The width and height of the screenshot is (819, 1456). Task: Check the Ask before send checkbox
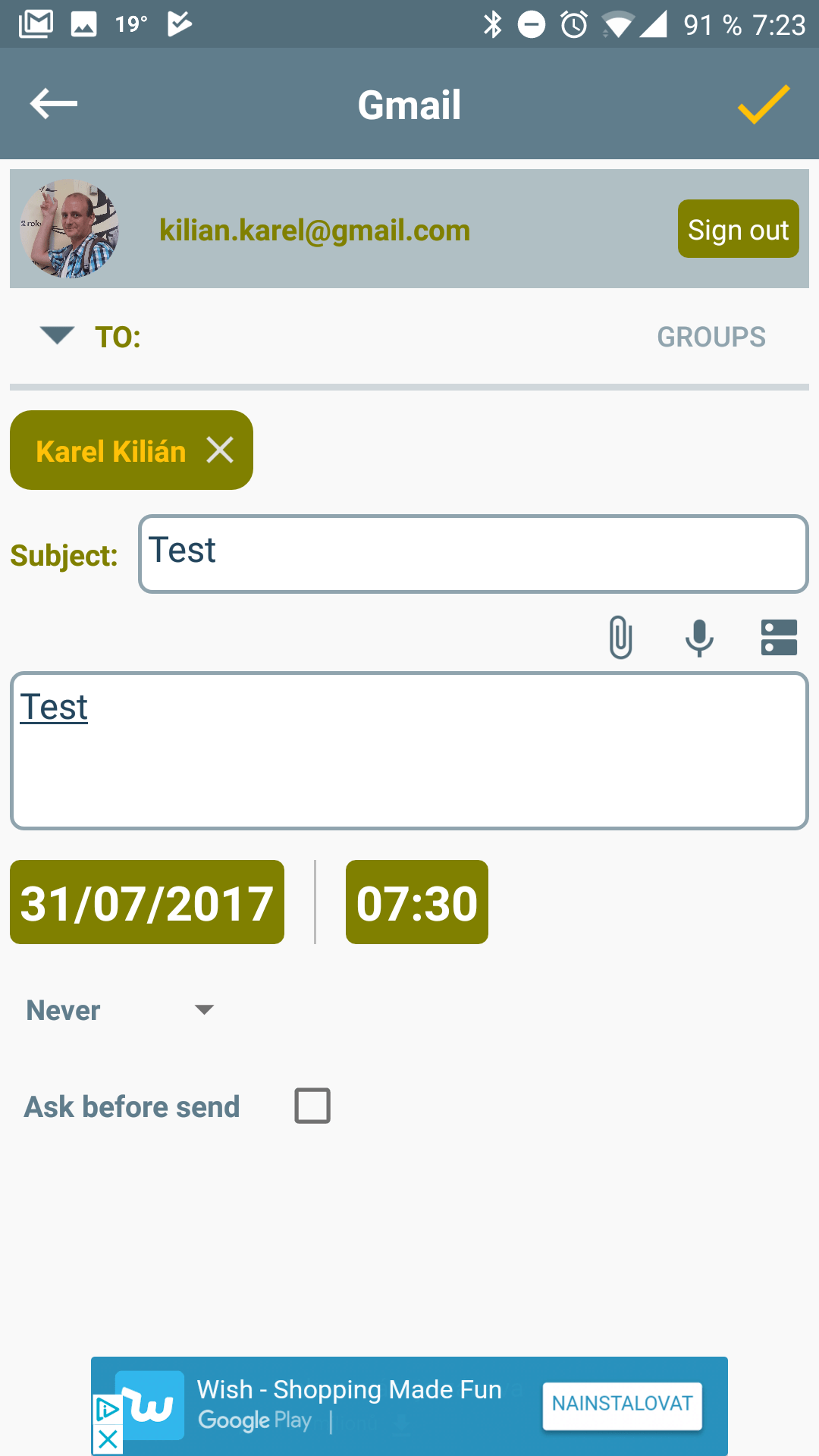point(312,1106)
